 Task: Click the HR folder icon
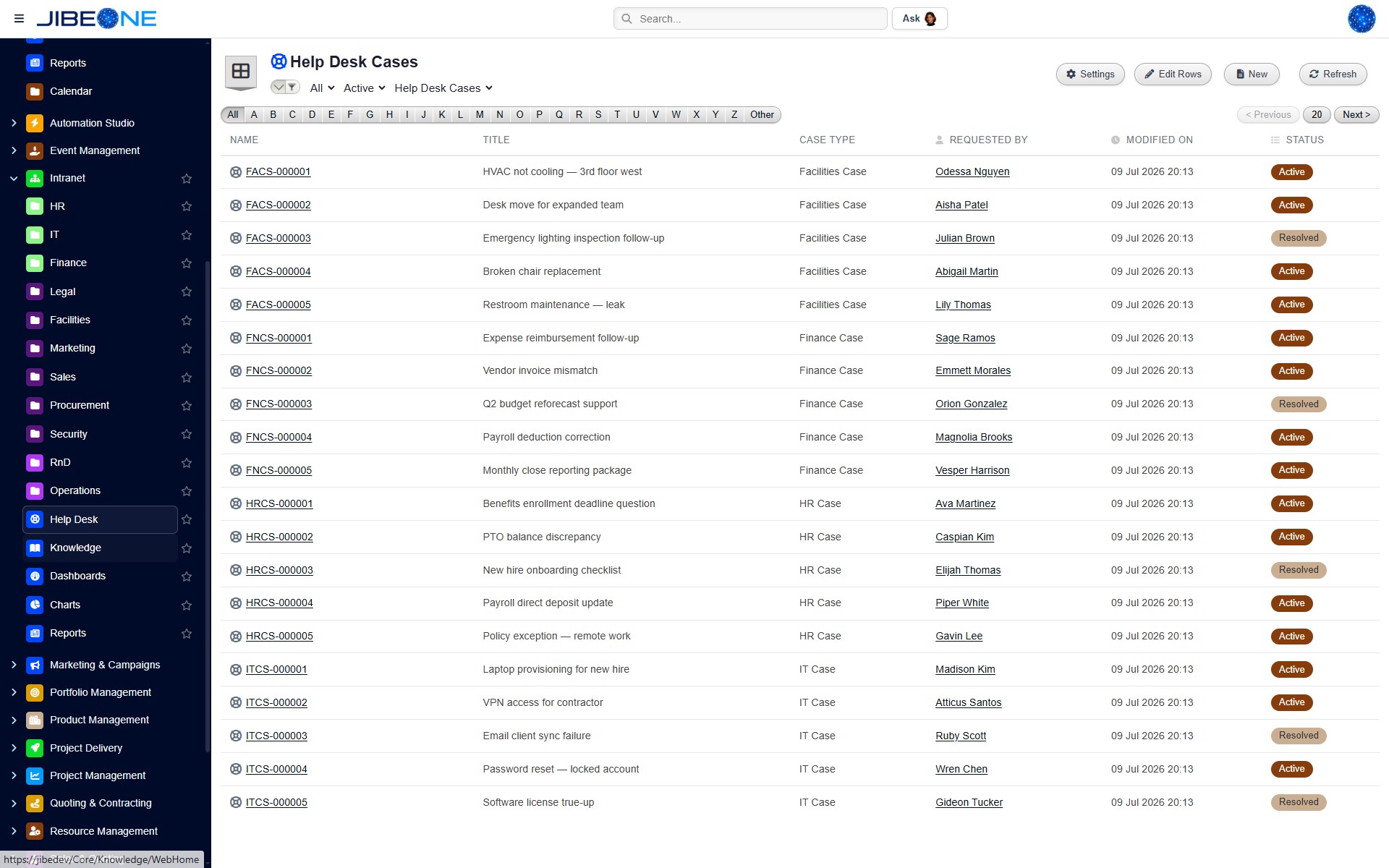pos(35,206)
